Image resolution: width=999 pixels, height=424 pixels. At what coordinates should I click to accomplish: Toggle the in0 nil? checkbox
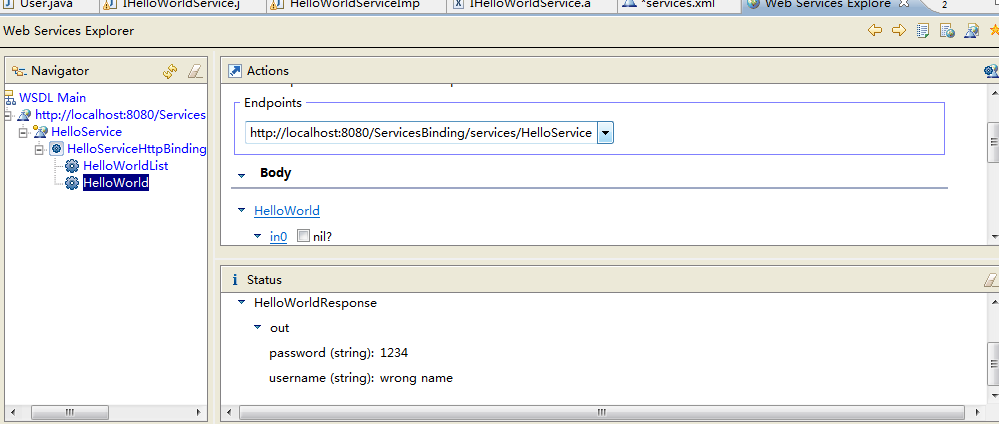click(x=303, y=236)
